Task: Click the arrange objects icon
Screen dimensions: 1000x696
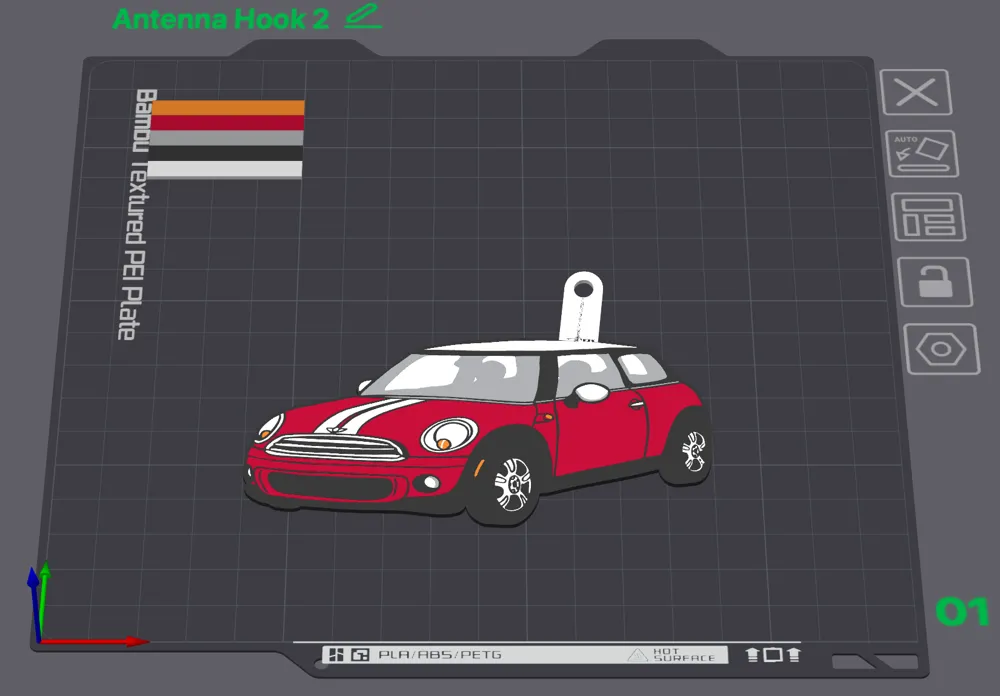Action: 928,218
